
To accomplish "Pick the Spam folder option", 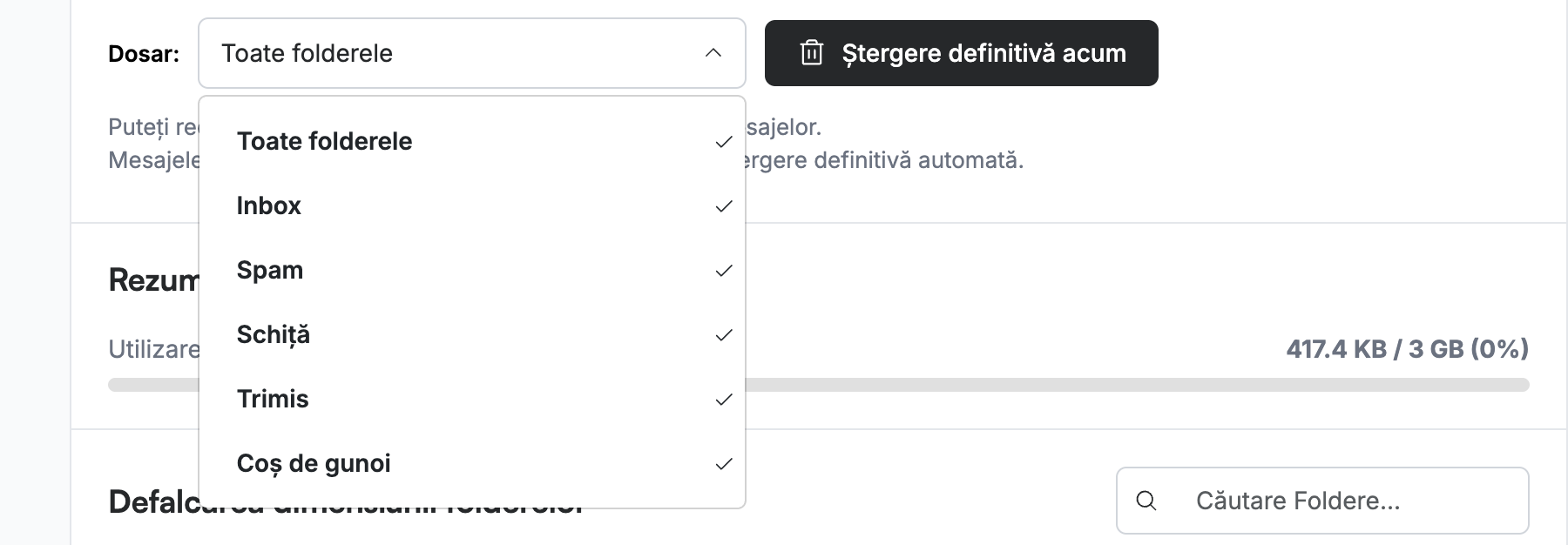I will [472, 270].
